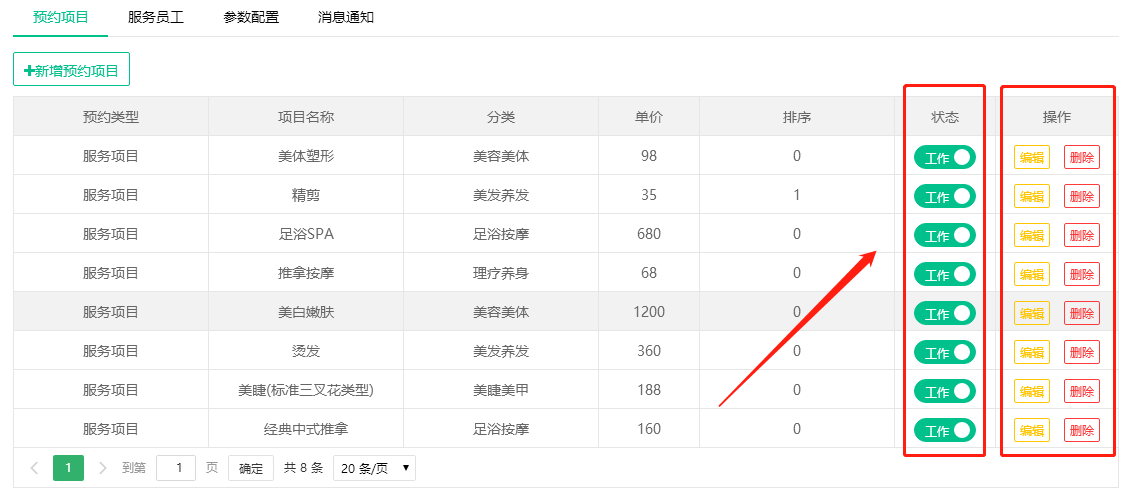
Task: Click the 足浴SPA project name cell
Action: click(x=306, y=233)
